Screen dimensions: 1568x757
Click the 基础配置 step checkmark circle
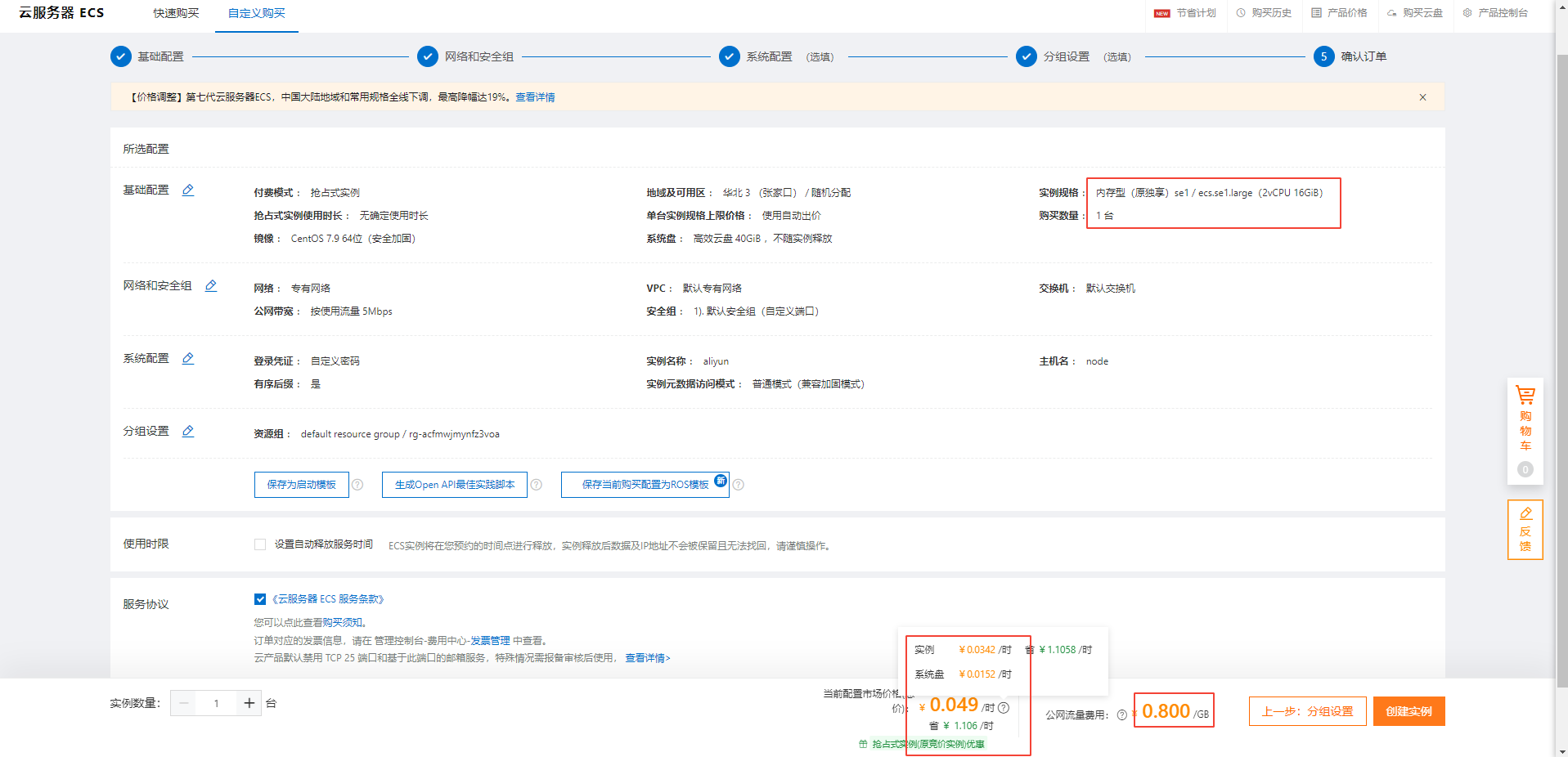[x=120, y=56]
